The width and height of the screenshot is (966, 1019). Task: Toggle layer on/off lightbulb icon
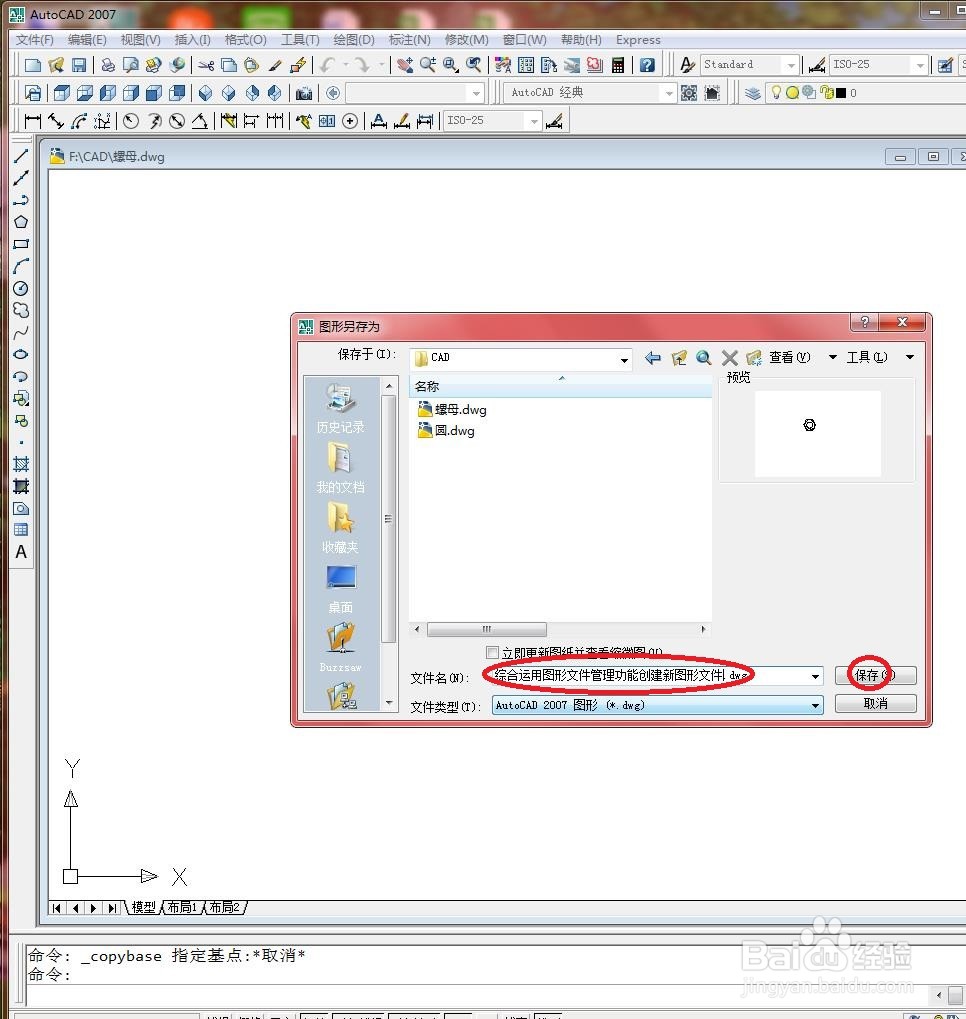(x=776, y=92)
